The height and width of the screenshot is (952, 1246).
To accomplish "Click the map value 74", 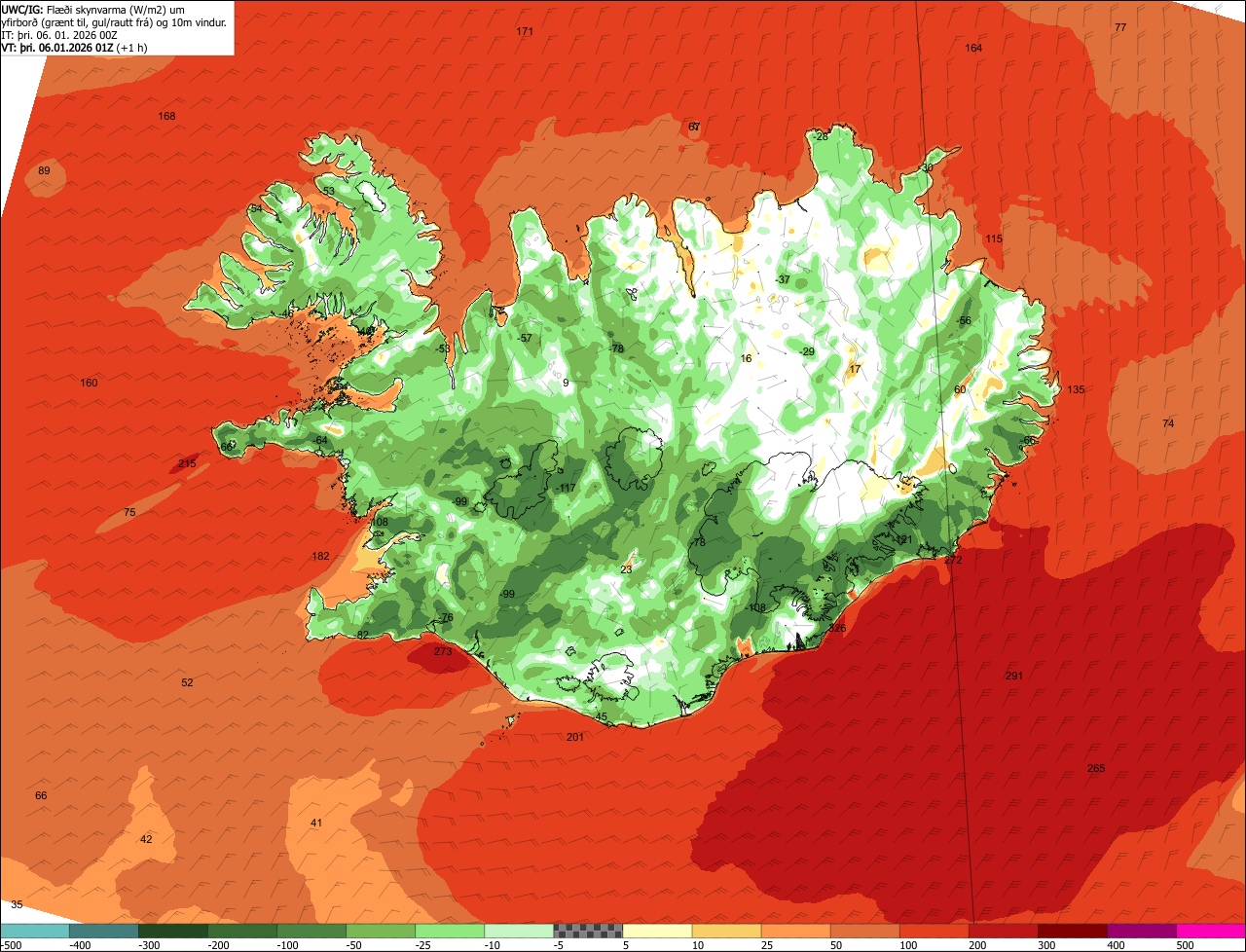I will click(1168, 423).
